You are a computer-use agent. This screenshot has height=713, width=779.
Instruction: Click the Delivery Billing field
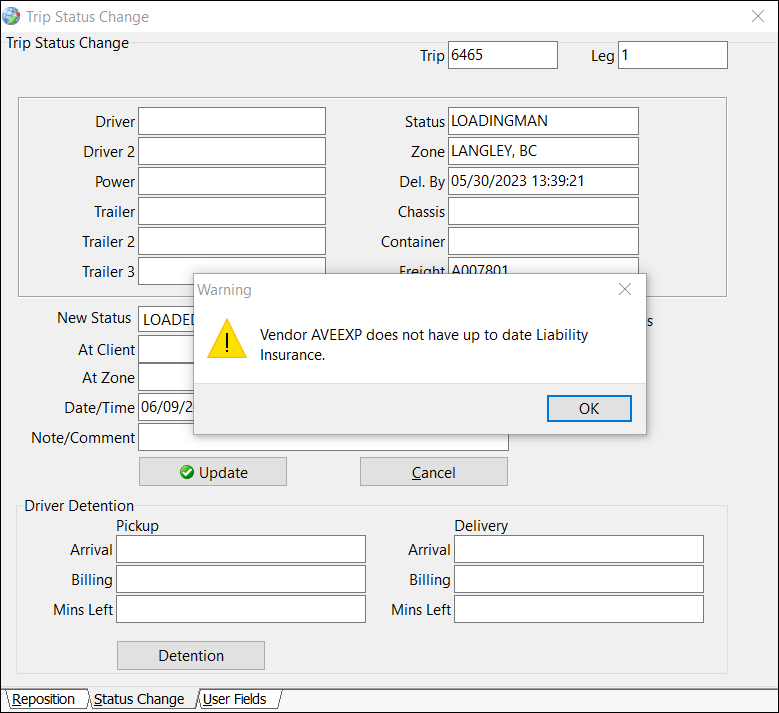click(579, 579)
